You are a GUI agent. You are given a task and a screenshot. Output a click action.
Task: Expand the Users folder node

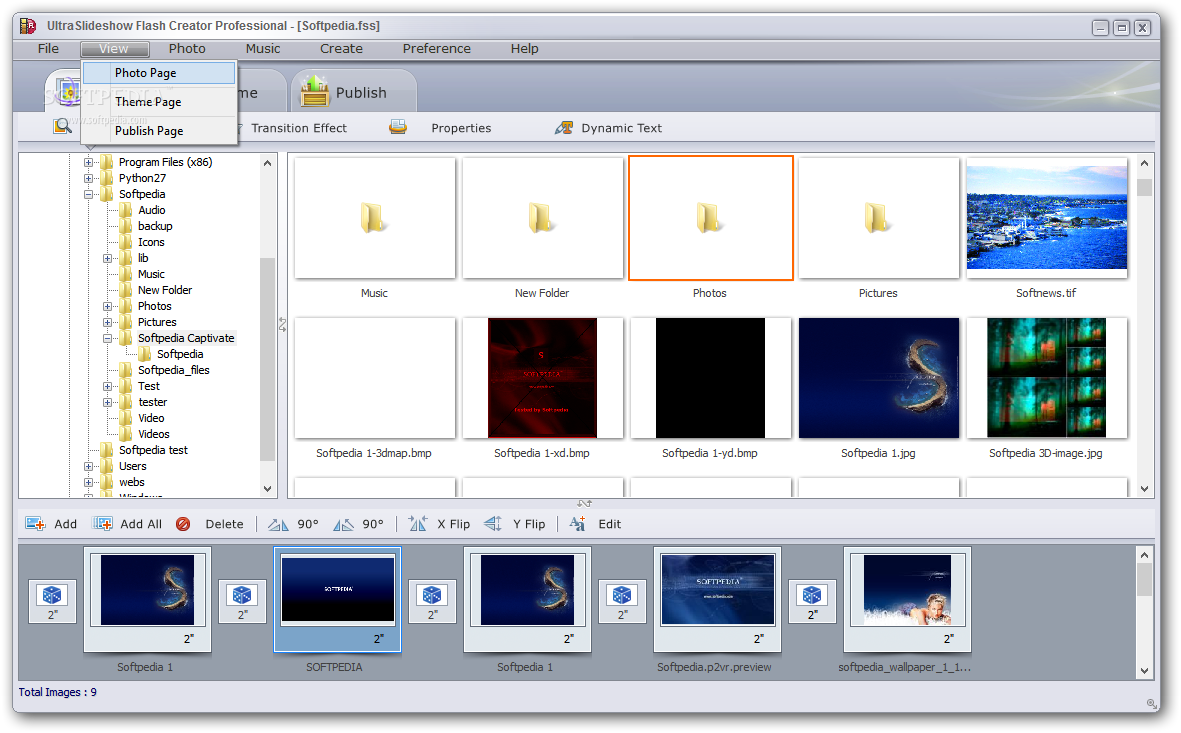[88, 466]
